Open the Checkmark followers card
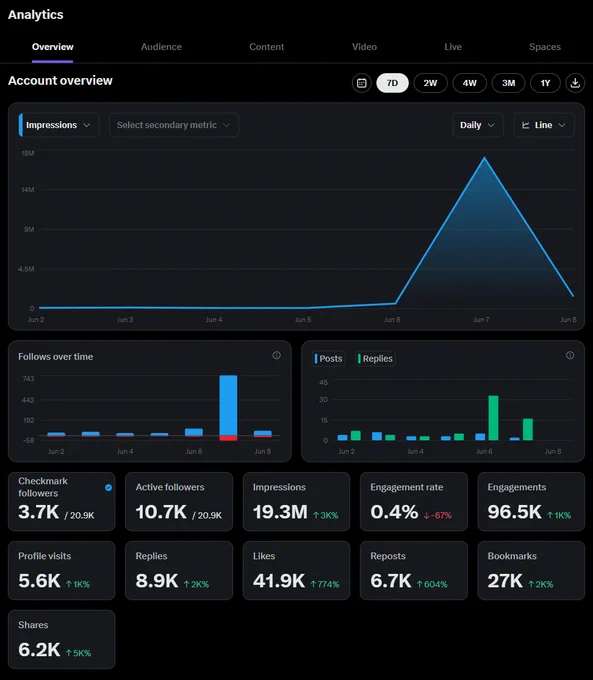Viewport: 593px width, 680px height. (x=62, y=501)
